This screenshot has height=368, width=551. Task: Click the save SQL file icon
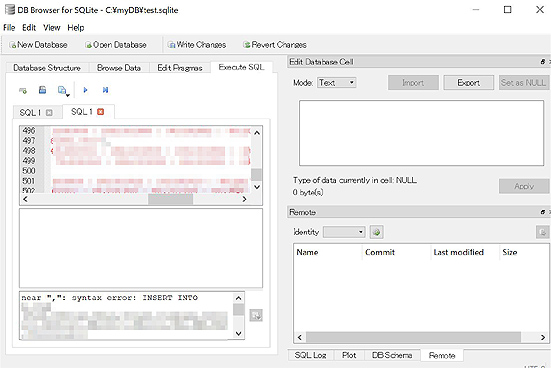pos(43,90)
